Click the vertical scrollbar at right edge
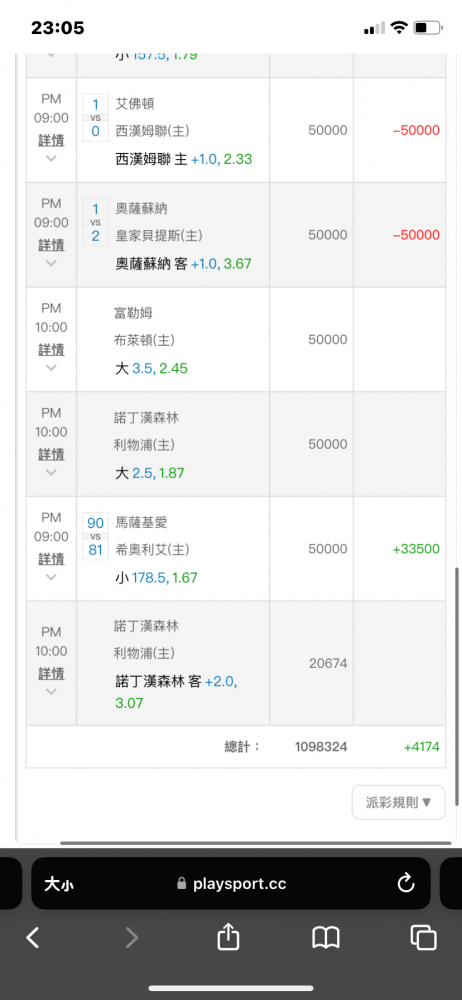This screenshot has height=1000, width=462. point(458,684)
